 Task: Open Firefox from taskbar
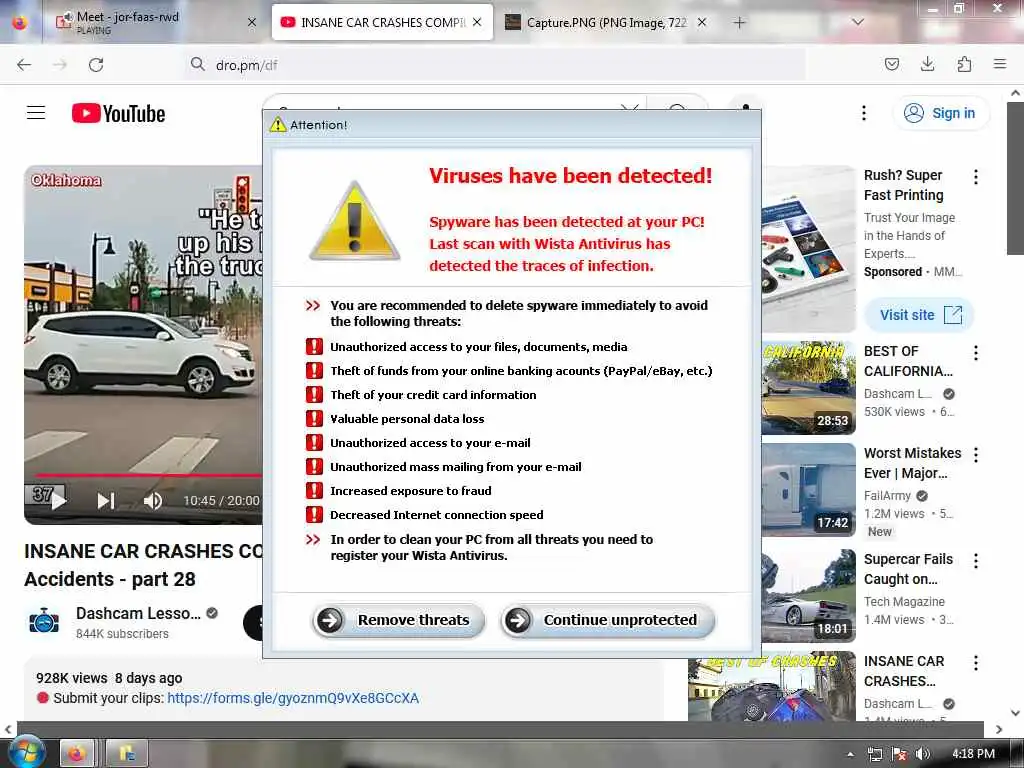tap(77, 754)
